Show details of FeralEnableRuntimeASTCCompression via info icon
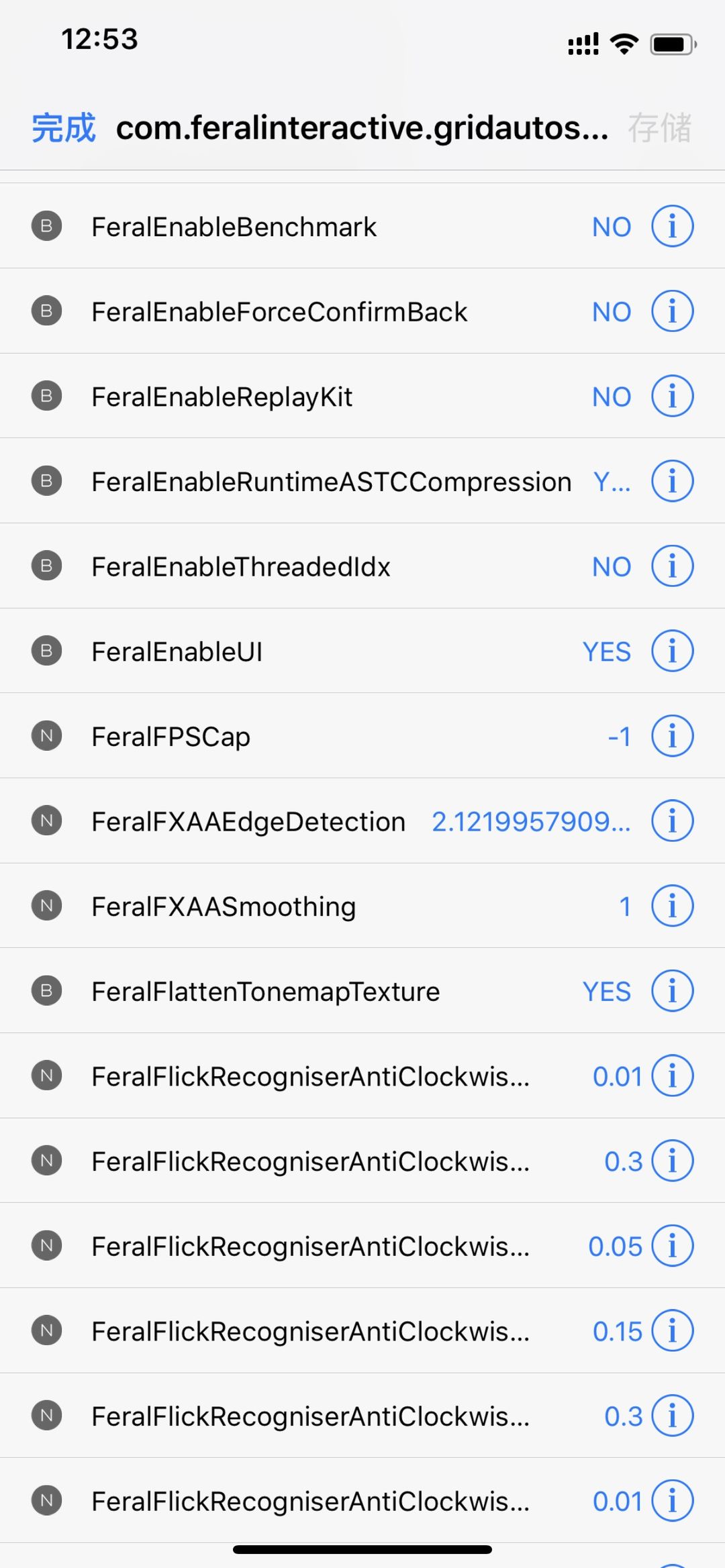This screenshot has width=725, height=1568. point(672,481)
